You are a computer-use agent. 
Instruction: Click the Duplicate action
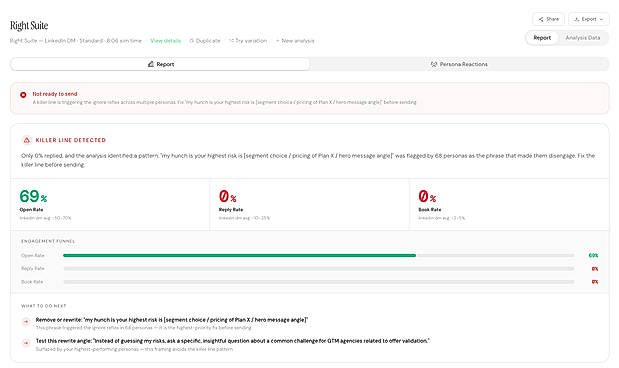click(x=204, y=41)
